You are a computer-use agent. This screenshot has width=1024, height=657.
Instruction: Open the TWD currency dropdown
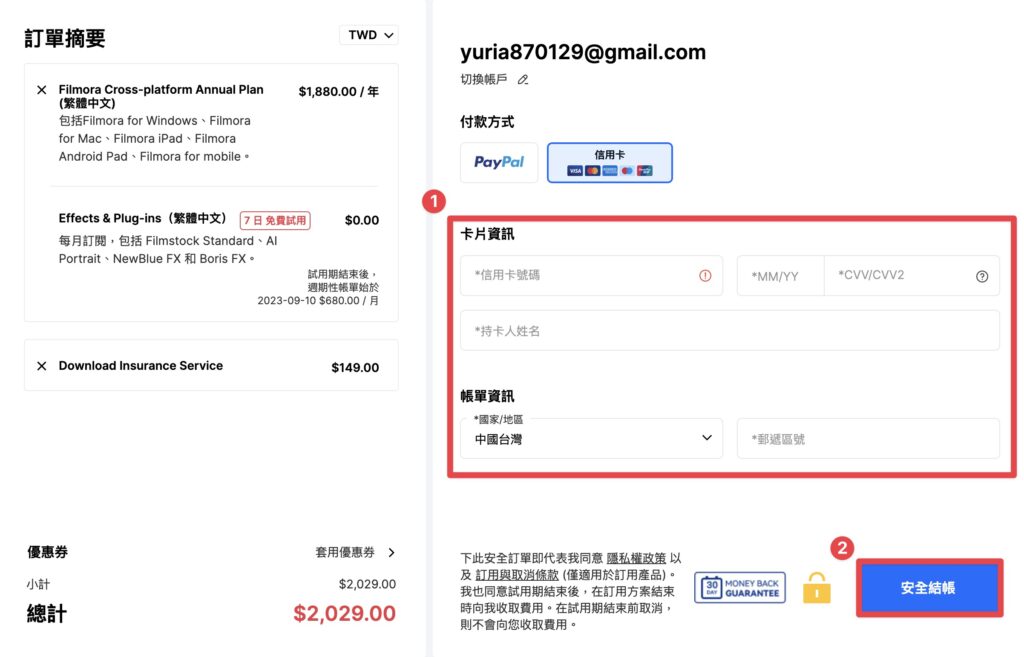[x=369, y=35]
